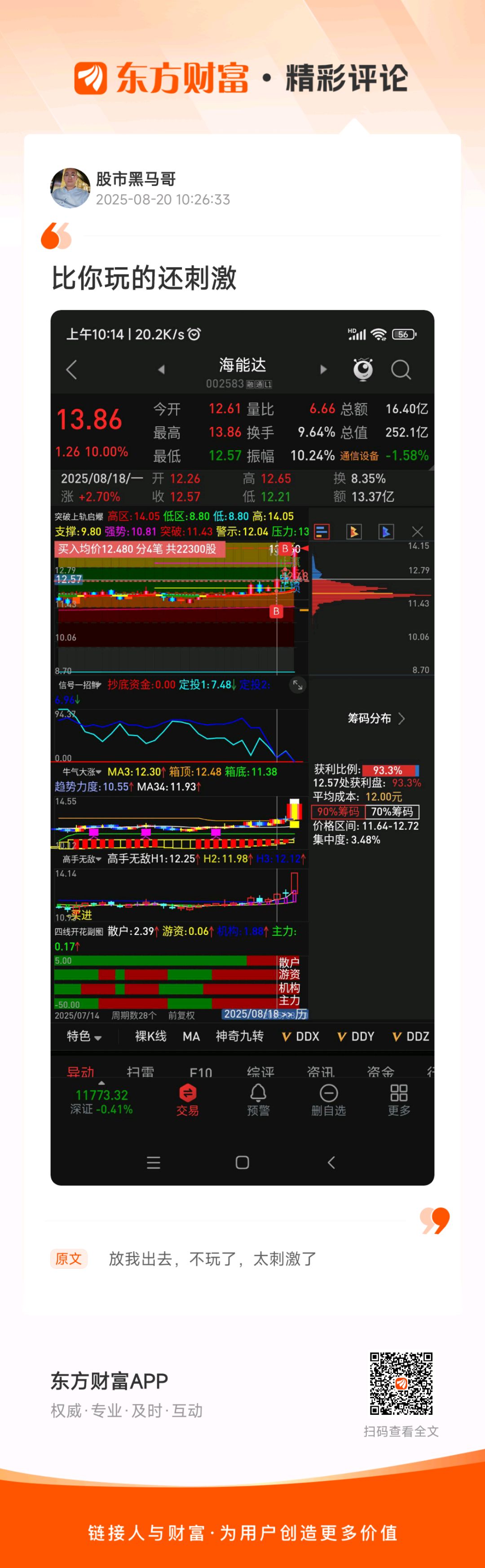
Task: Toggle the DDZ indicator
Action: (x=411, y=1036)
